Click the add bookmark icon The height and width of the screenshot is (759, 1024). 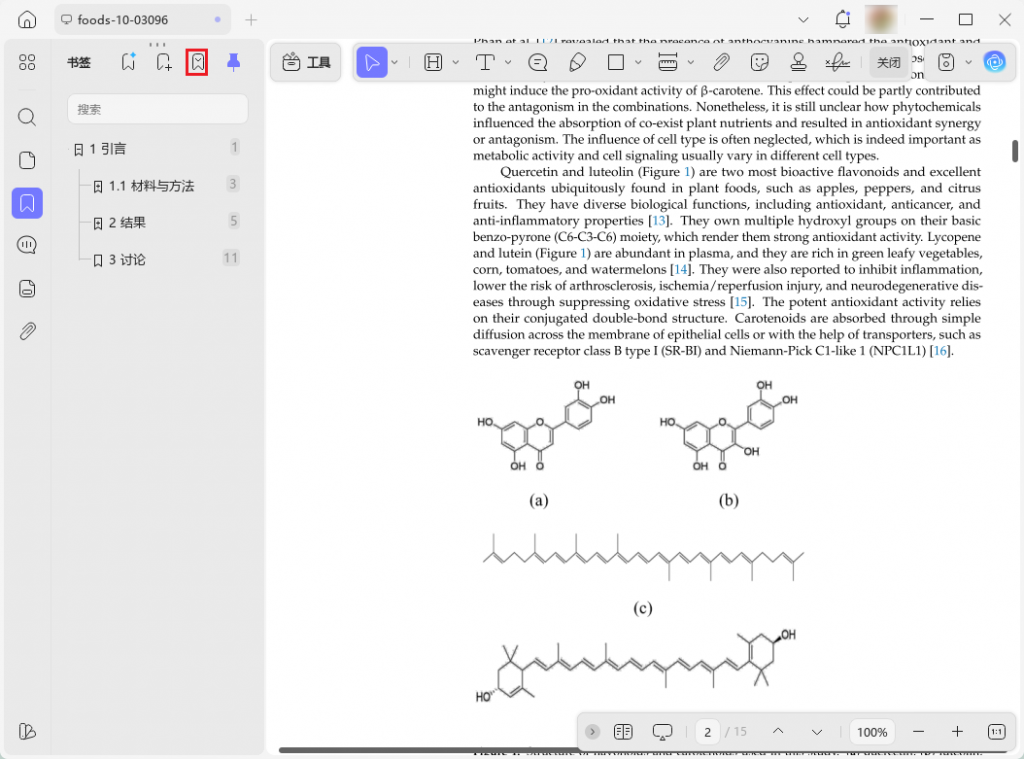[164, 62]
